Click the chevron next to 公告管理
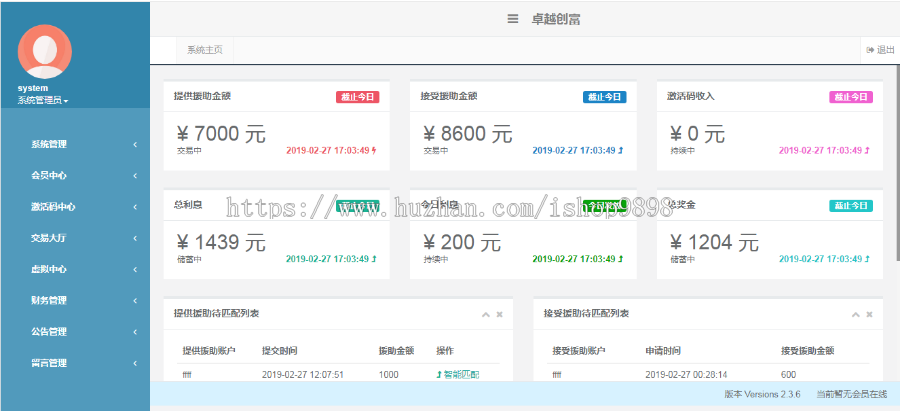The image size is (900, 411). click(135, 332)
